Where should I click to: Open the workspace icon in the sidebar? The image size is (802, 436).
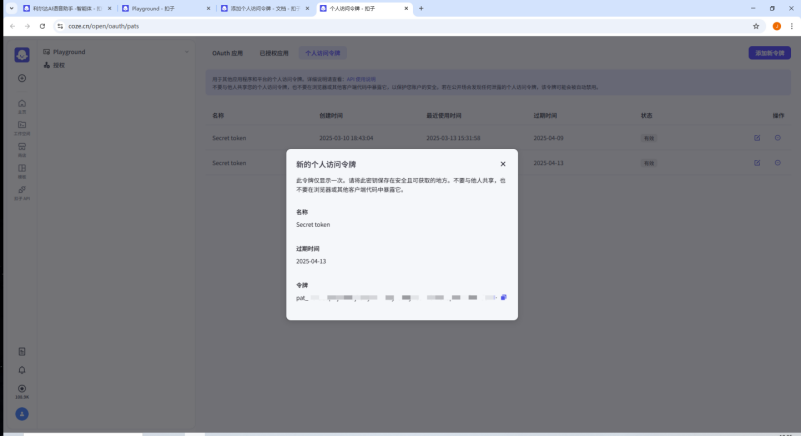tap(22, 125)
